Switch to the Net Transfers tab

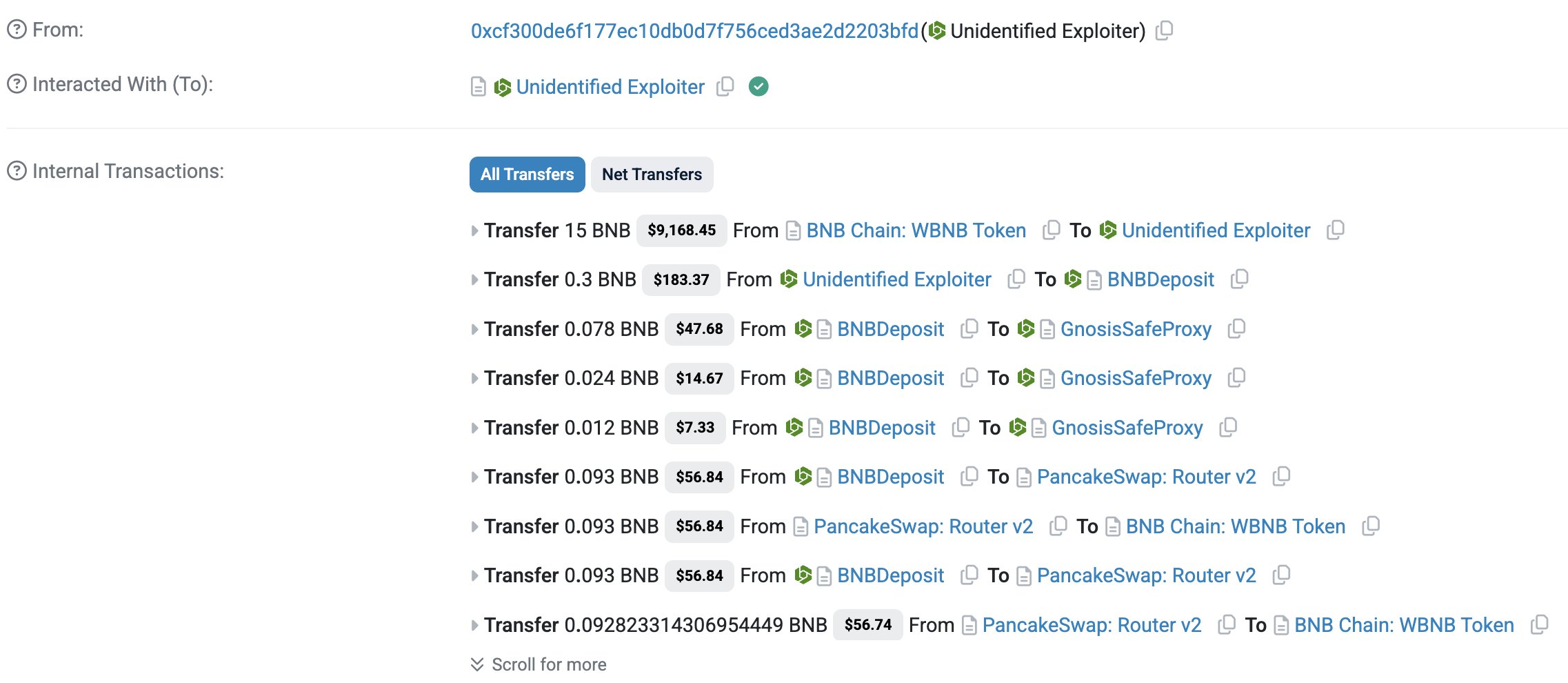point(652,175)
